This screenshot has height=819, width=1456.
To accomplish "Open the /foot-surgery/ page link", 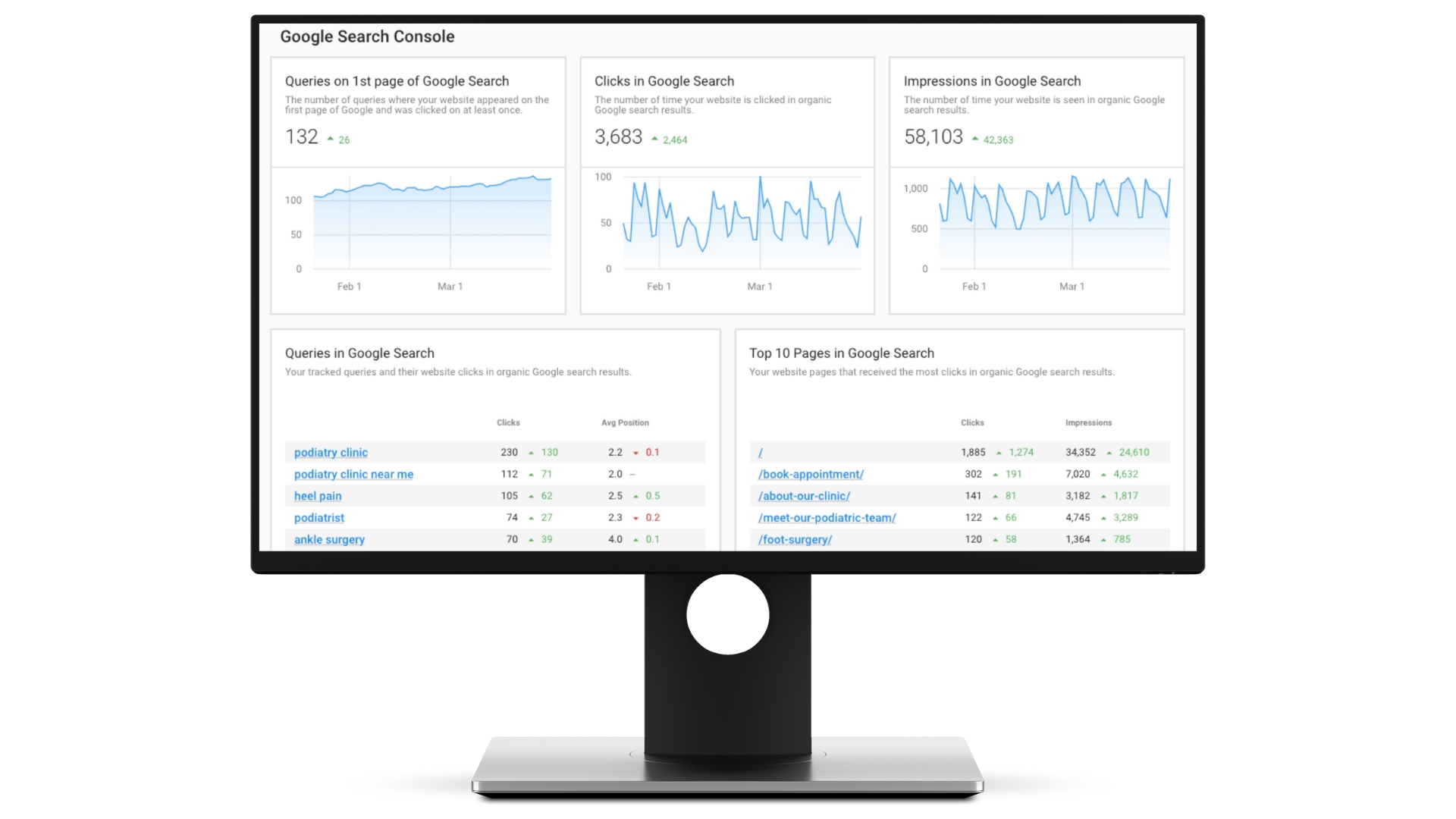I will 794,538.
